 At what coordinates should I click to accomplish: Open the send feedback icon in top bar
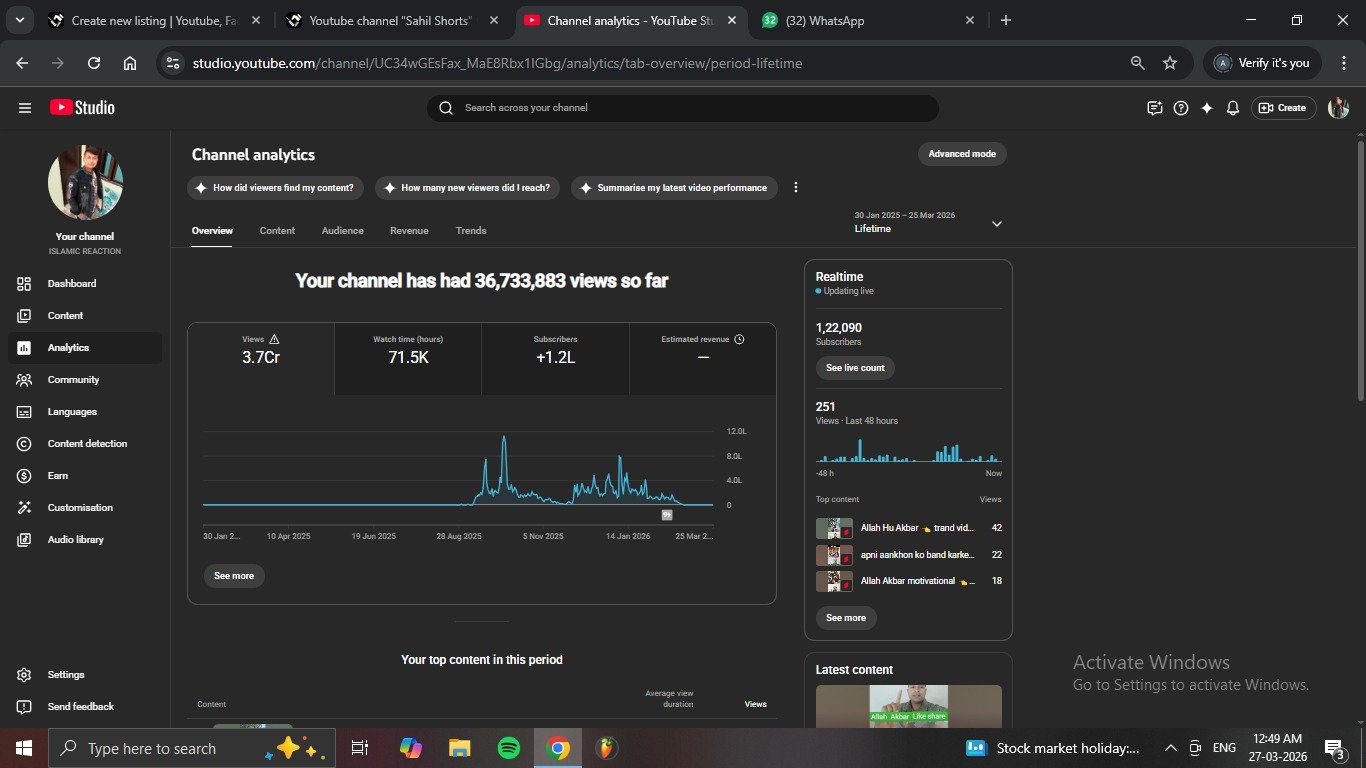(1155, 108)
